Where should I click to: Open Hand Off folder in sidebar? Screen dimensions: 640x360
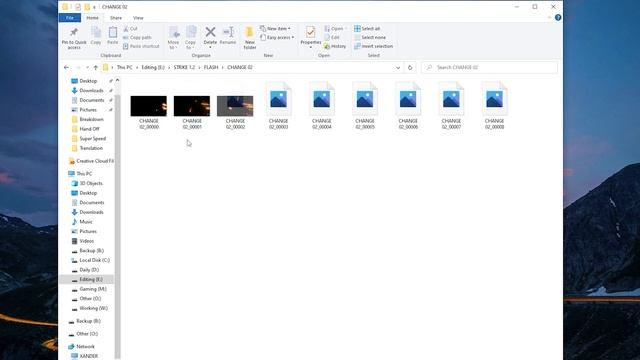click(x=86, y=129)
